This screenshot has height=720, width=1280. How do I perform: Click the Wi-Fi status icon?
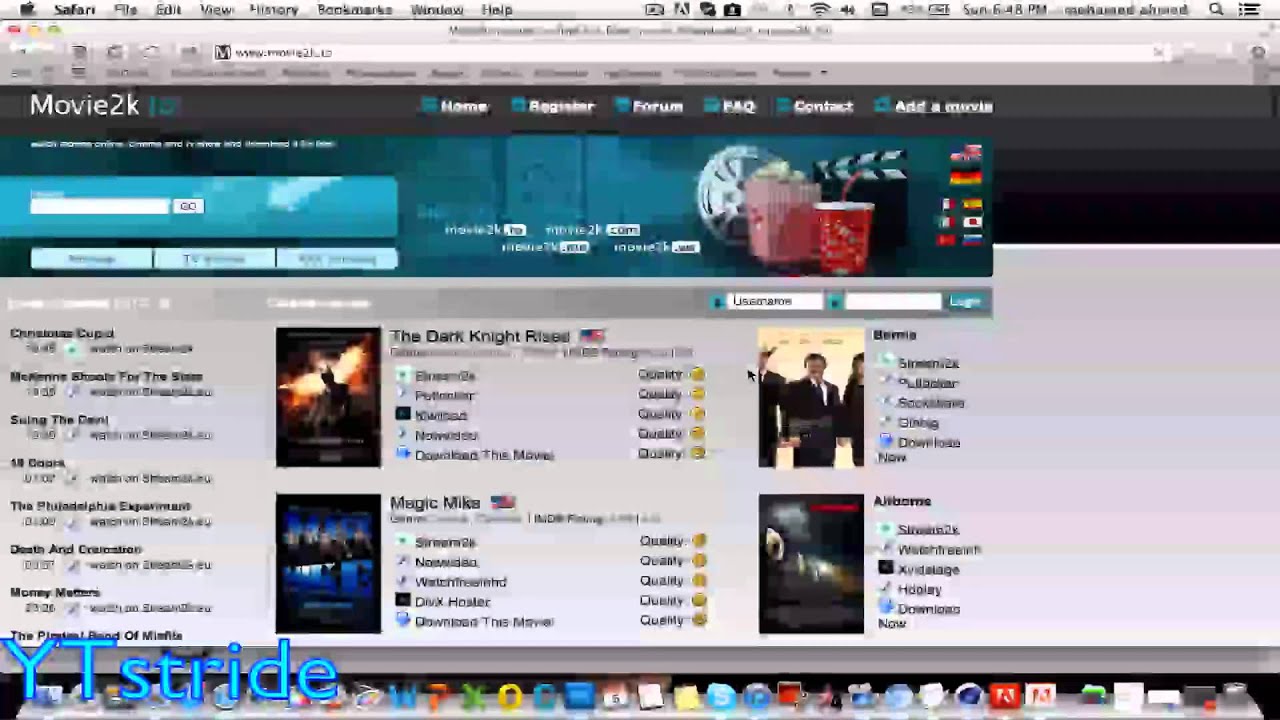821,10
